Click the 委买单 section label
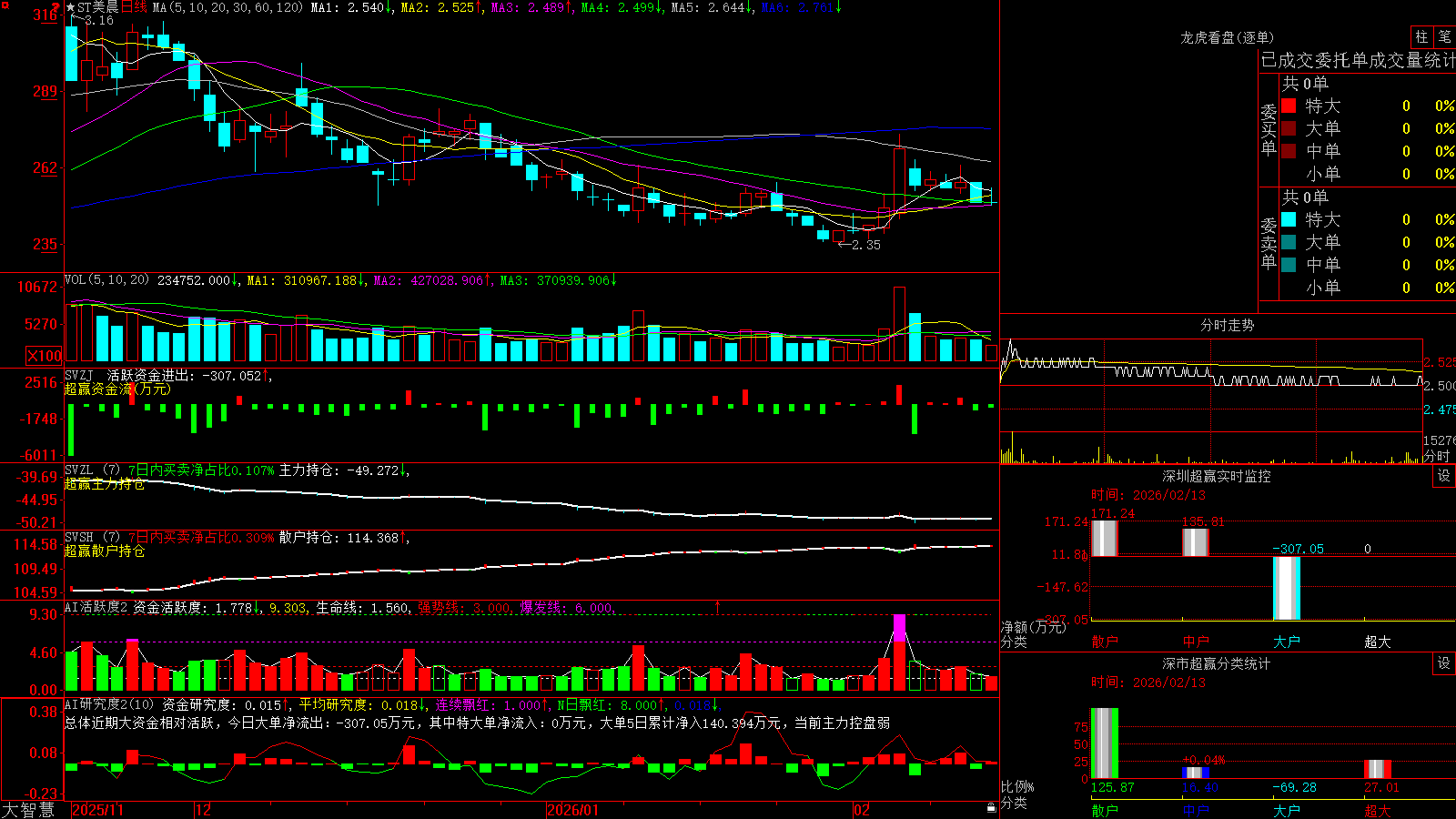This screenshot has height=819, width=1456. point(1269,129)
